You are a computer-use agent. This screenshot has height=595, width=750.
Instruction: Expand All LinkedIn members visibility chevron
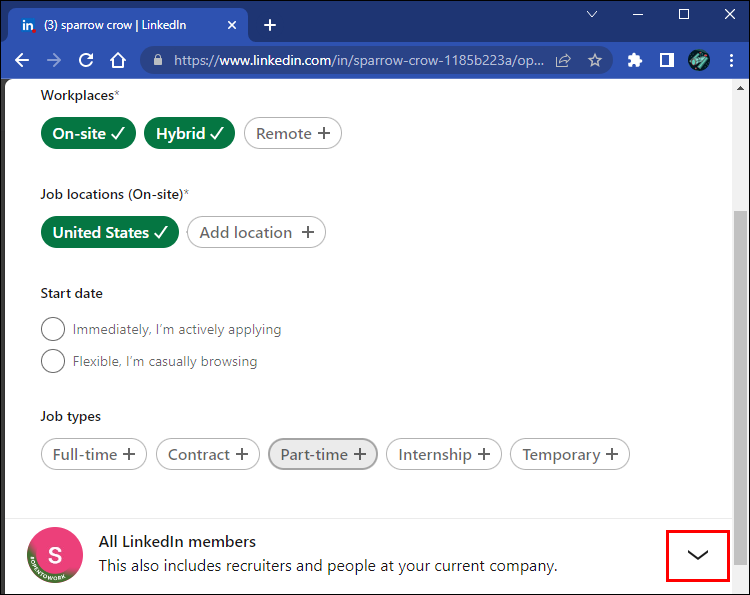tap(697, 555)
